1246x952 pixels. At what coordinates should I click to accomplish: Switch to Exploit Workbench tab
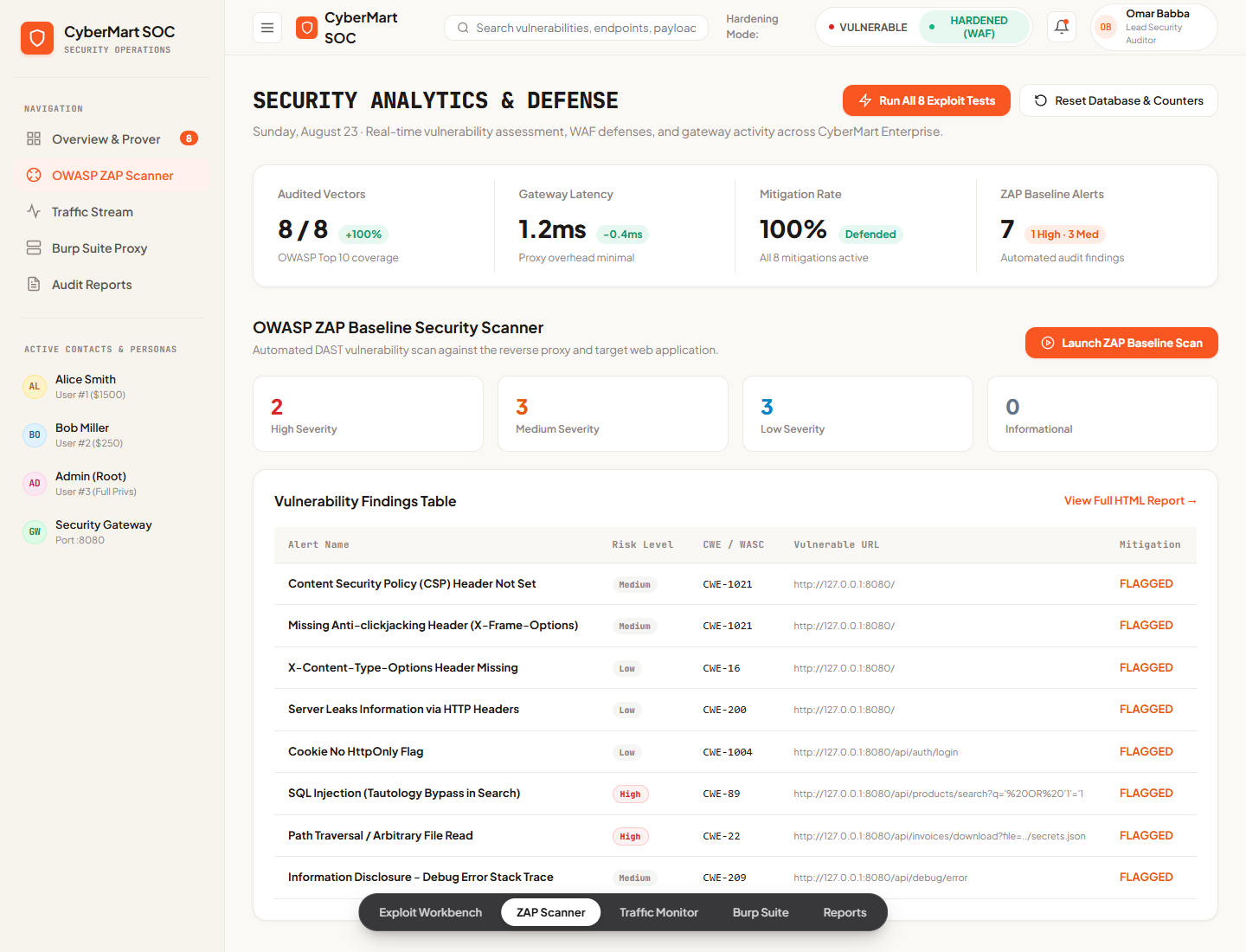(430, 912)
